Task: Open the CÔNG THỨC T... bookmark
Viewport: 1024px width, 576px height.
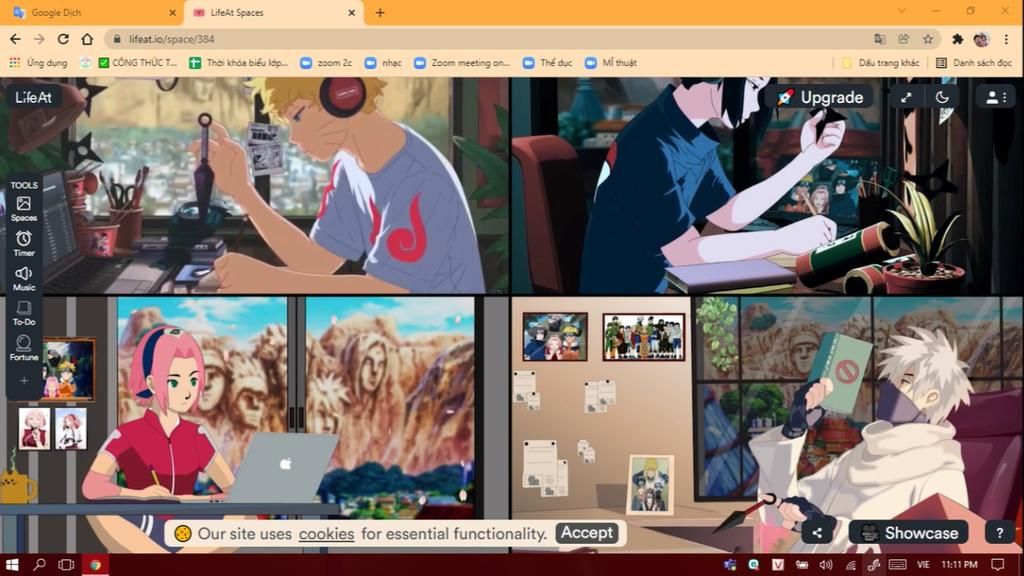Action: (138, 63)
